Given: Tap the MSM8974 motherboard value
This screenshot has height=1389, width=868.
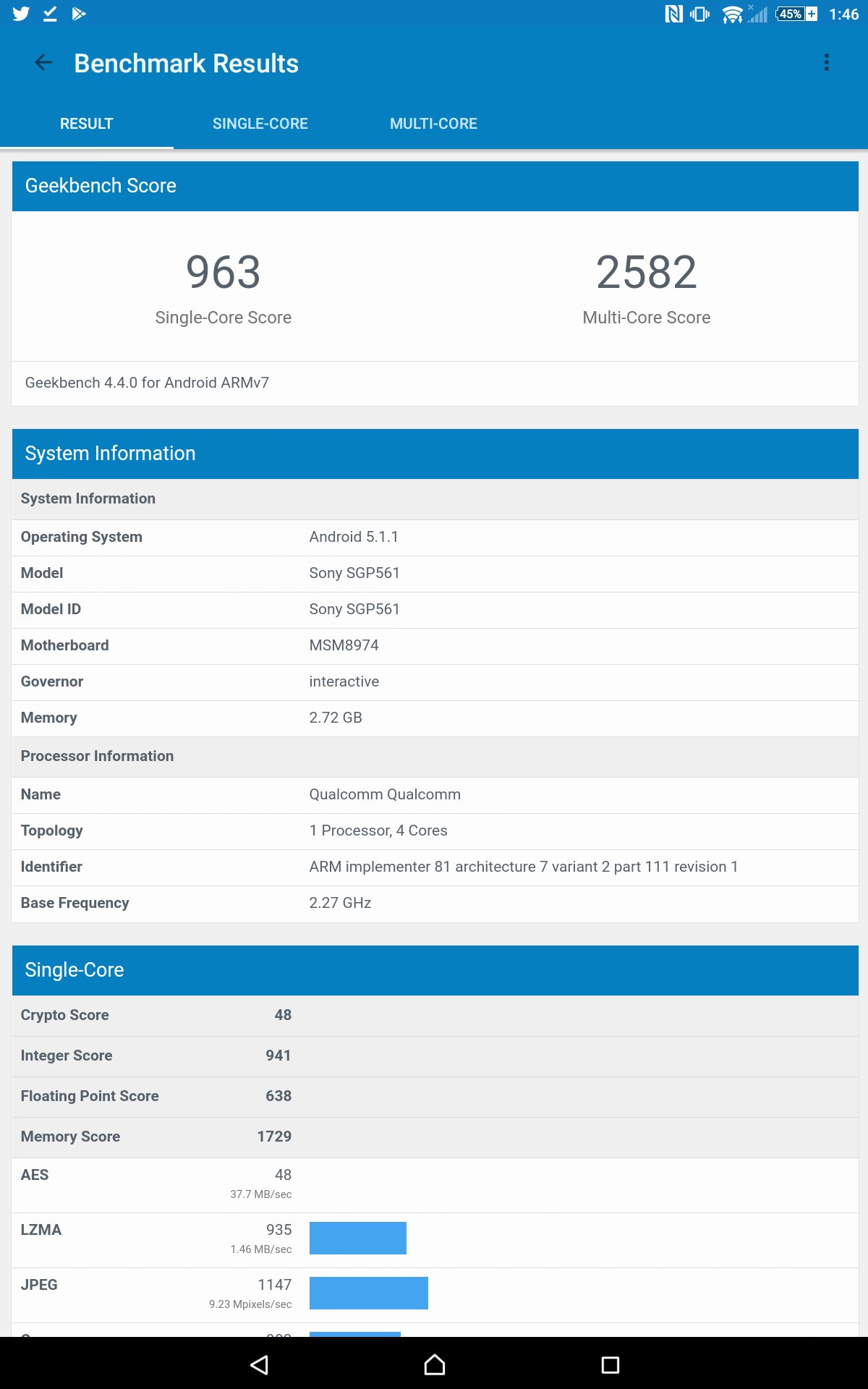Looking at the screenshot, I should coord(344,645).
